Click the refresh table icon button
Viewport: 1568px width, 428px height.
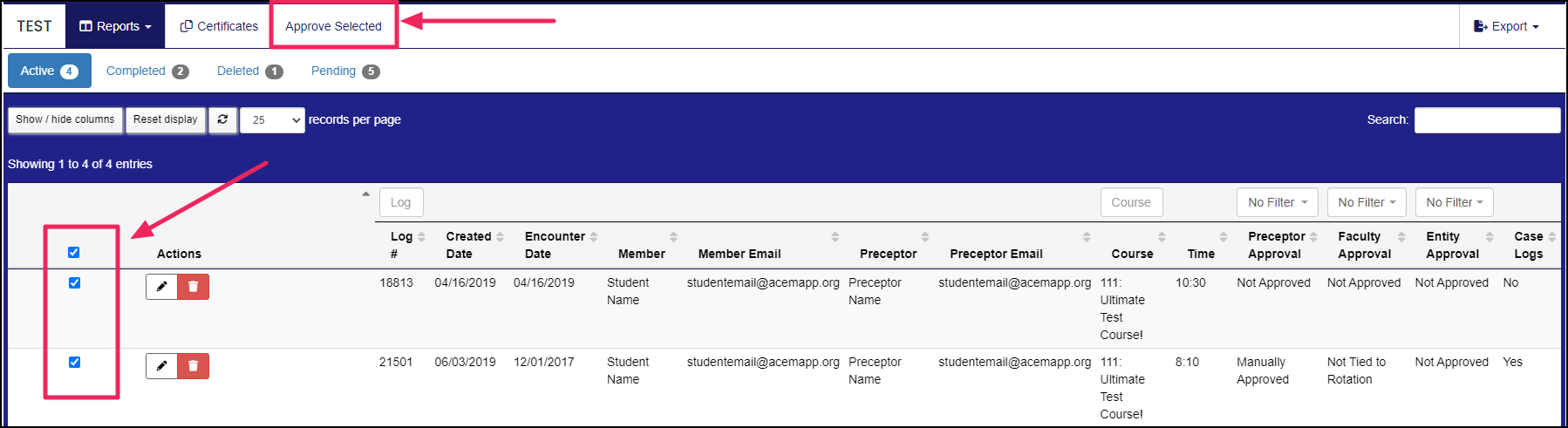coord(223,119)
